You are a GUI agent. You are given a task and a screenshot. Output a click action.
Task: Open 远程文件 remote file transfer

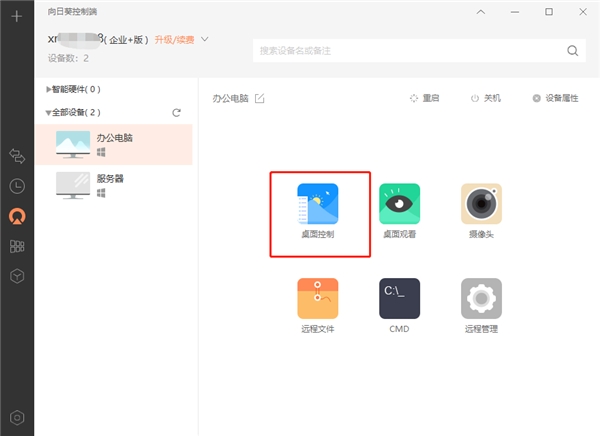point(318,306)
